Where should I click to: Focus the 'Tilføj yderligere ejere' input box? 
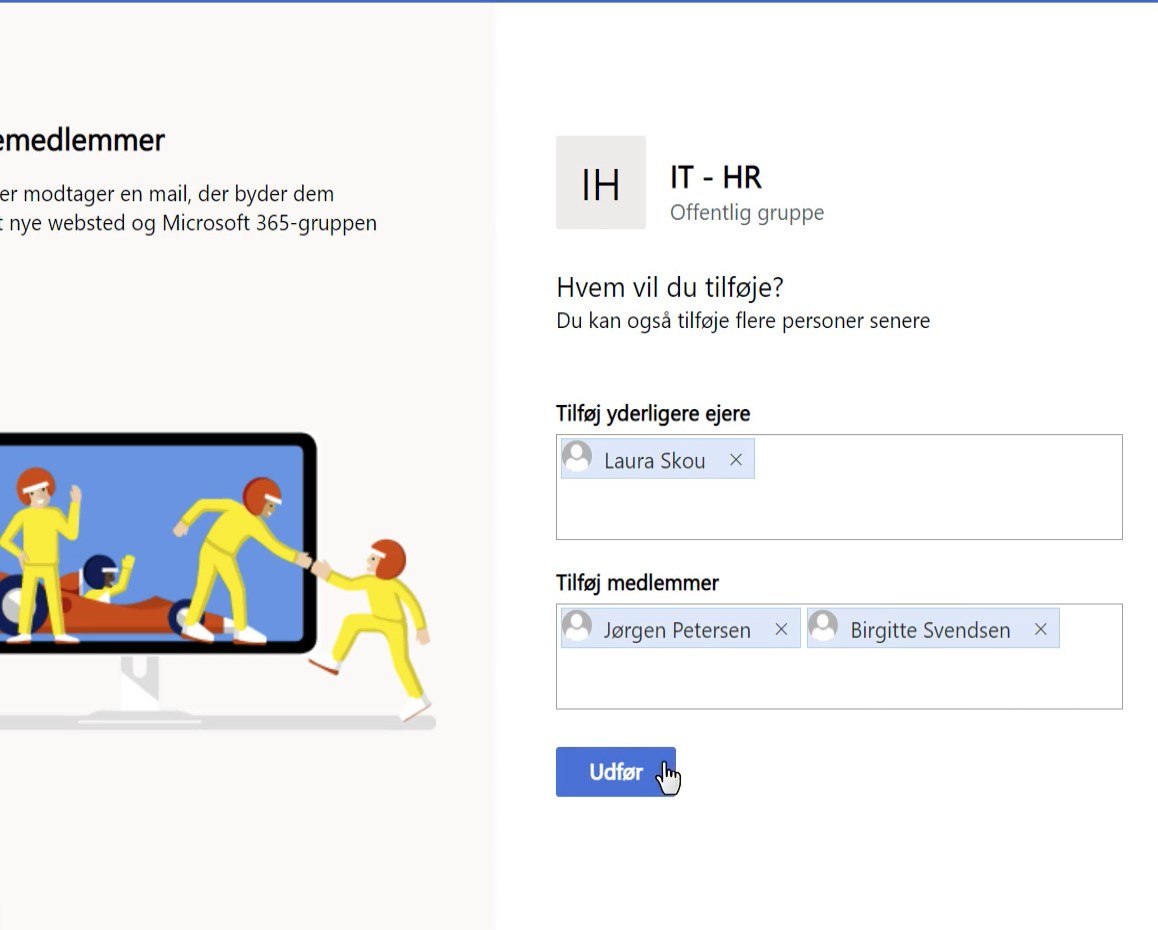pyautogui.click(x=839, y=487)
